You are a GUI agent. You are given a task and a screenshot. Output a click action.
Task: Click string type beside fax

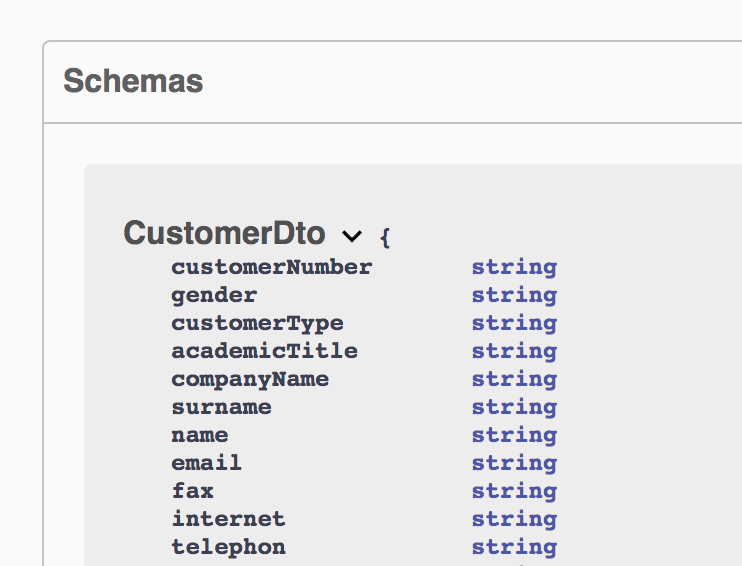[x=514, y=491]
